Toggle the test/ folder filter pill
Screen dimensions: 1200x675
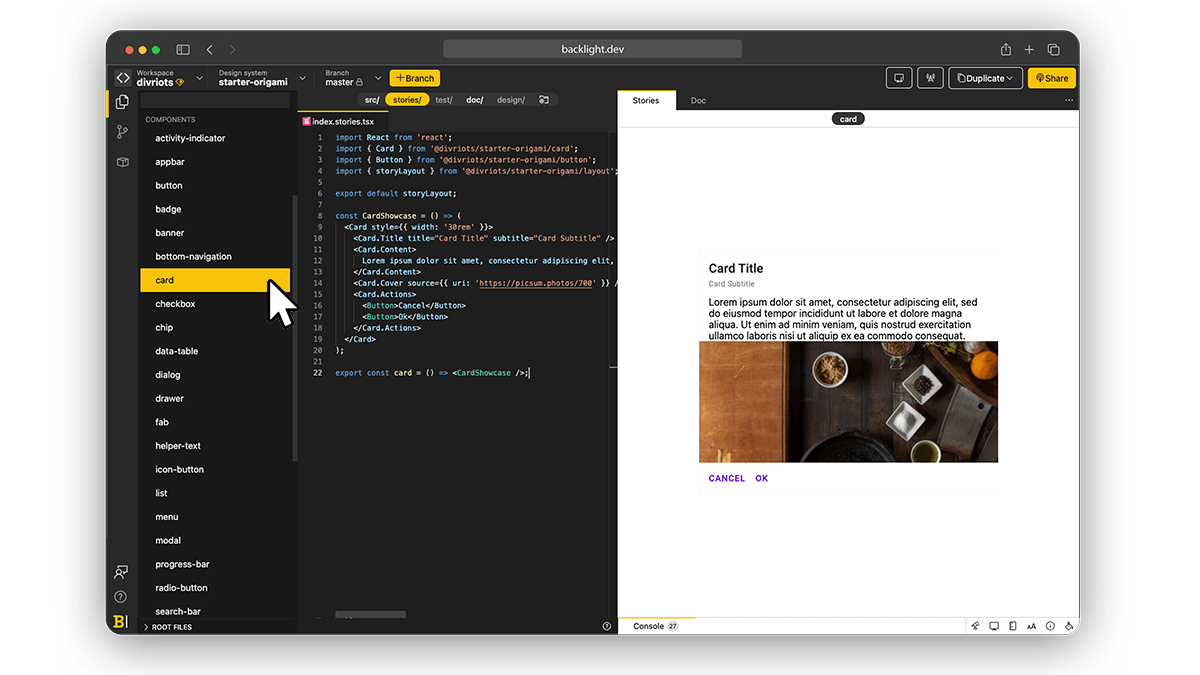[443, 100]
